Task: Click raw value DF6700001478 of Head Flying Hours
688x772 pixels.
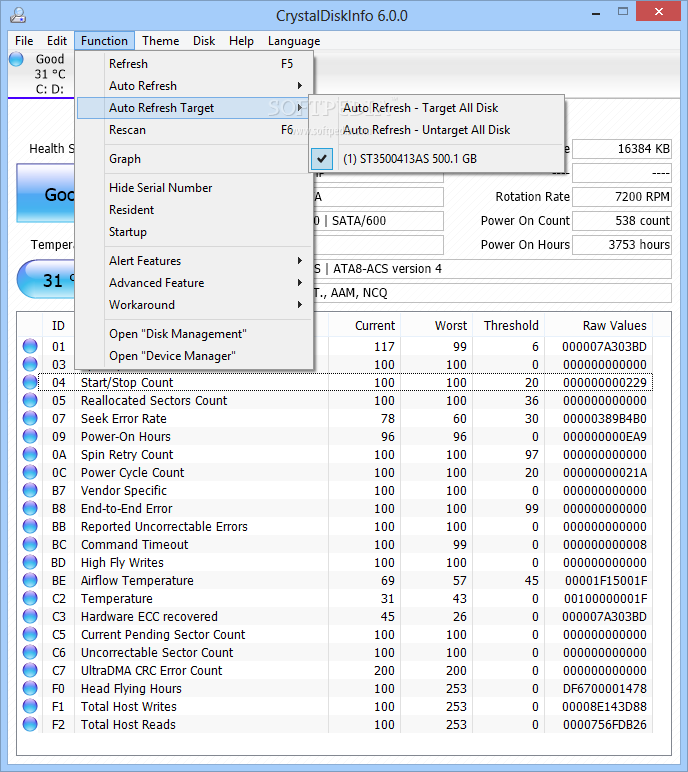Action: coord(604,688)
